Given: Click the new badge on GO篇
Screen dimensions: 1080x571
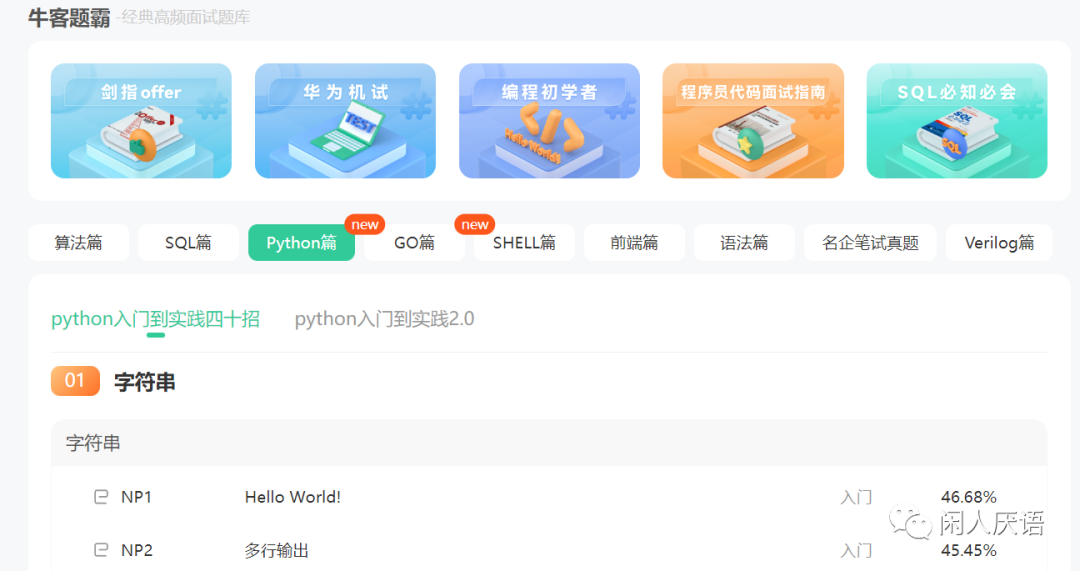Looking at the screenshot, I should (x=364, y=225).
